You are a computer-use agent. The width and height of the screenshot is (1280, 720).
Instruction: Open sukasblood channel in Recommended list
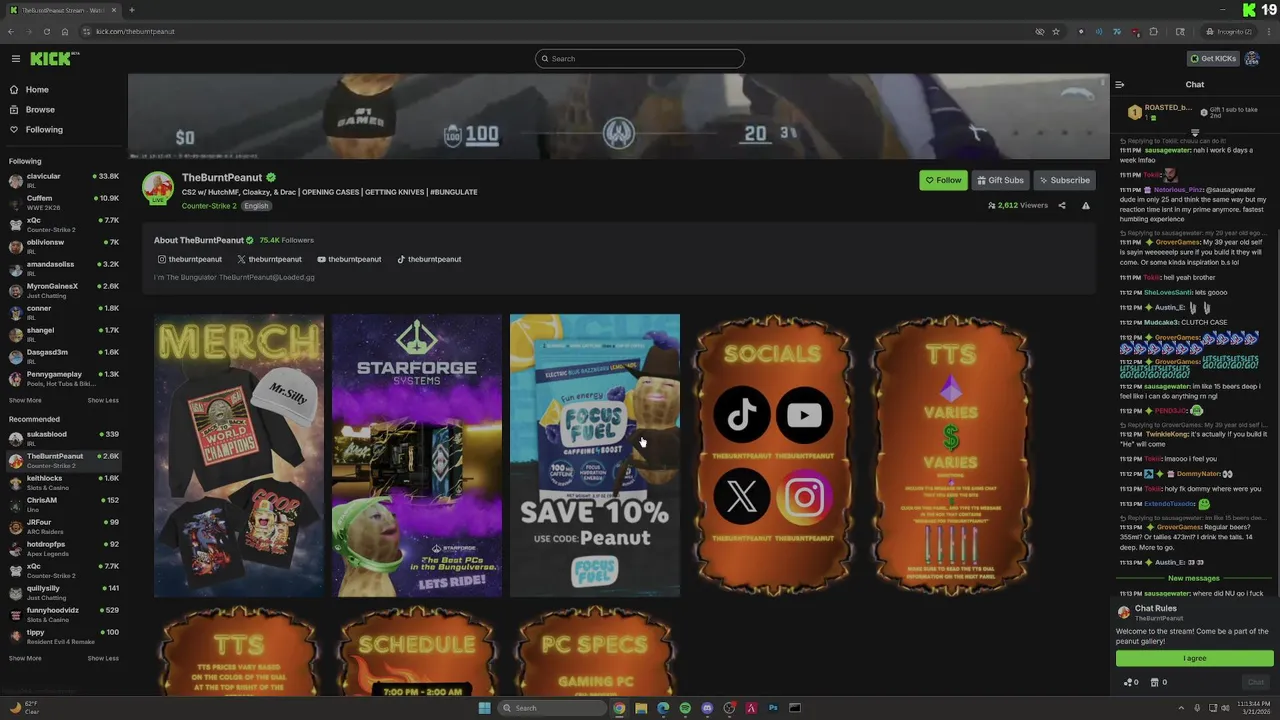click(64, 439)
